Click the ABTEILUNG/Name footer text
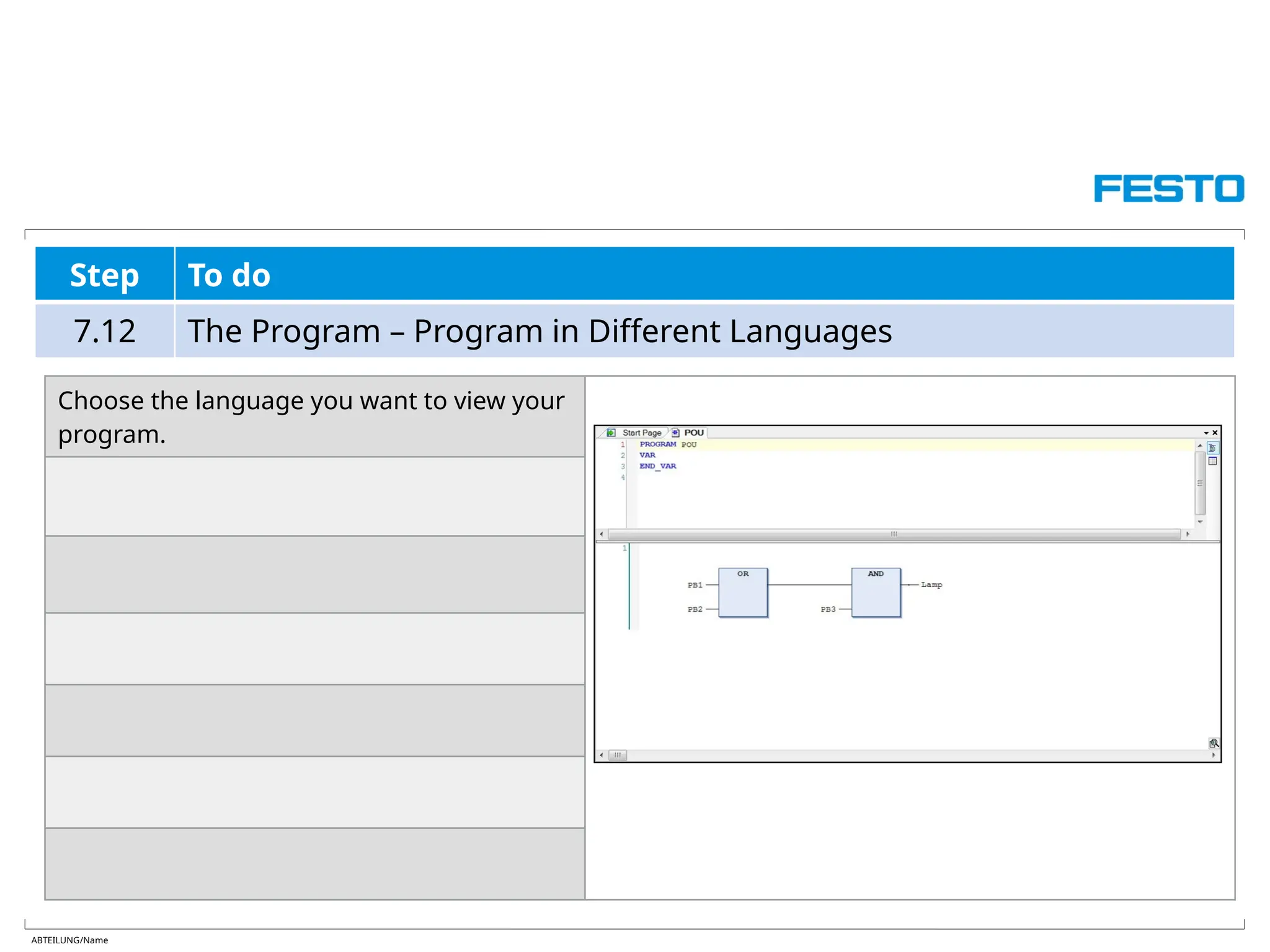The height and width of the screenshot is (952, 1270). coord(69,940)
